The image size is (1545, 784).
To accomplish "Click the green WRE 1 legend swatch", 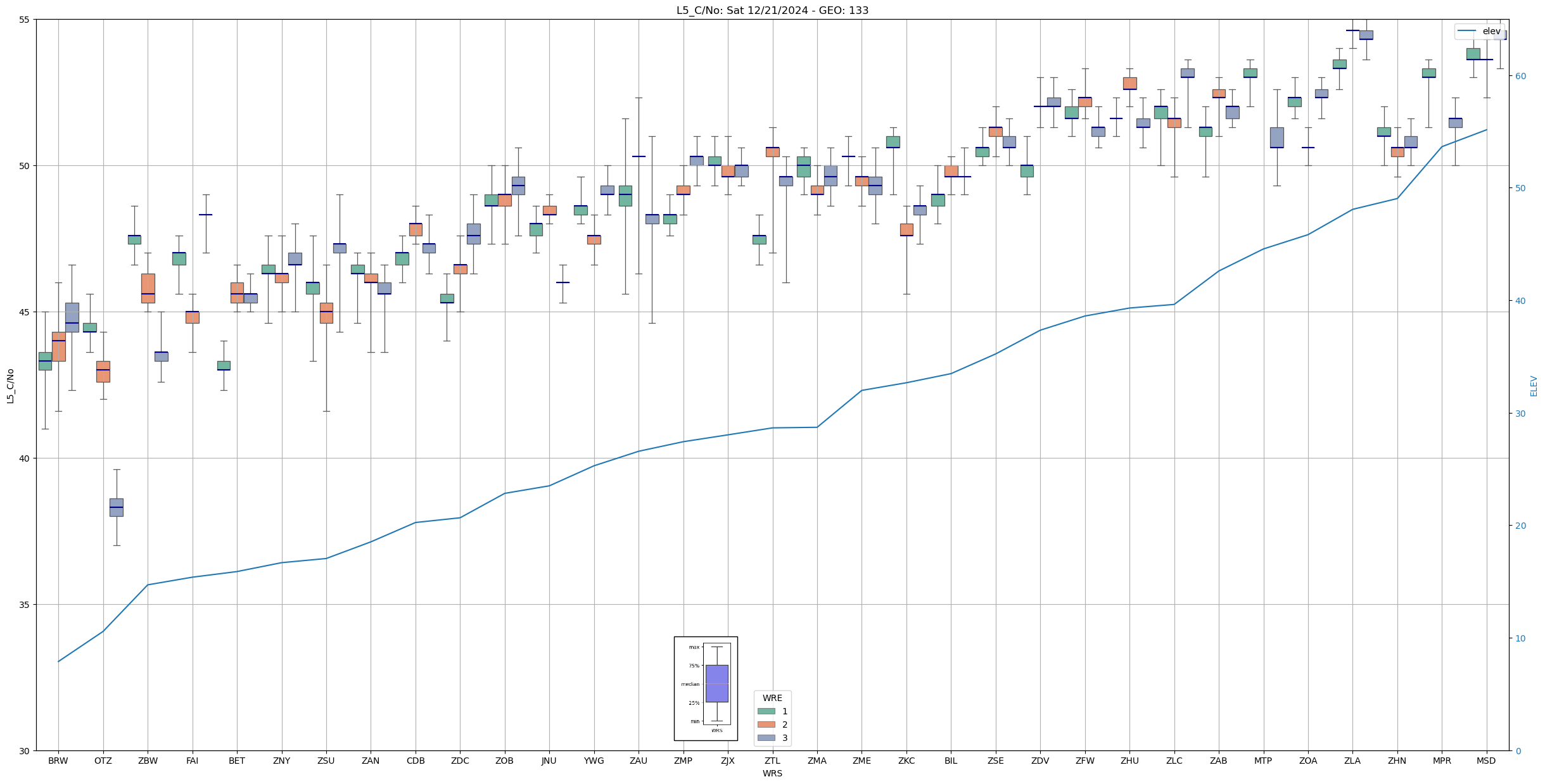I will point(766,711).
